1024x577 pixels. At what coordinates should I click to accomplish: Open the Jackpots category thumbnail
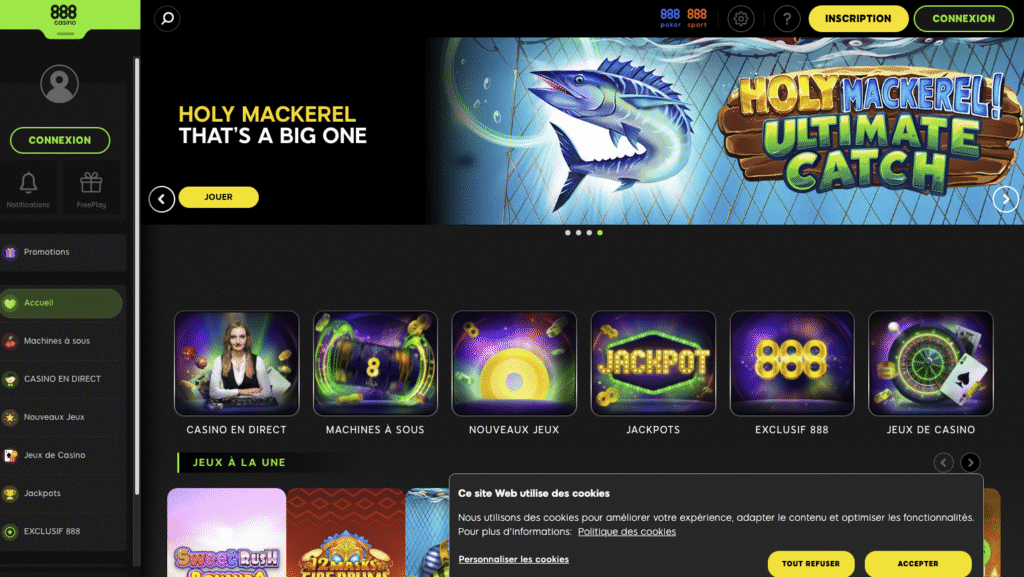click(653, 363)
